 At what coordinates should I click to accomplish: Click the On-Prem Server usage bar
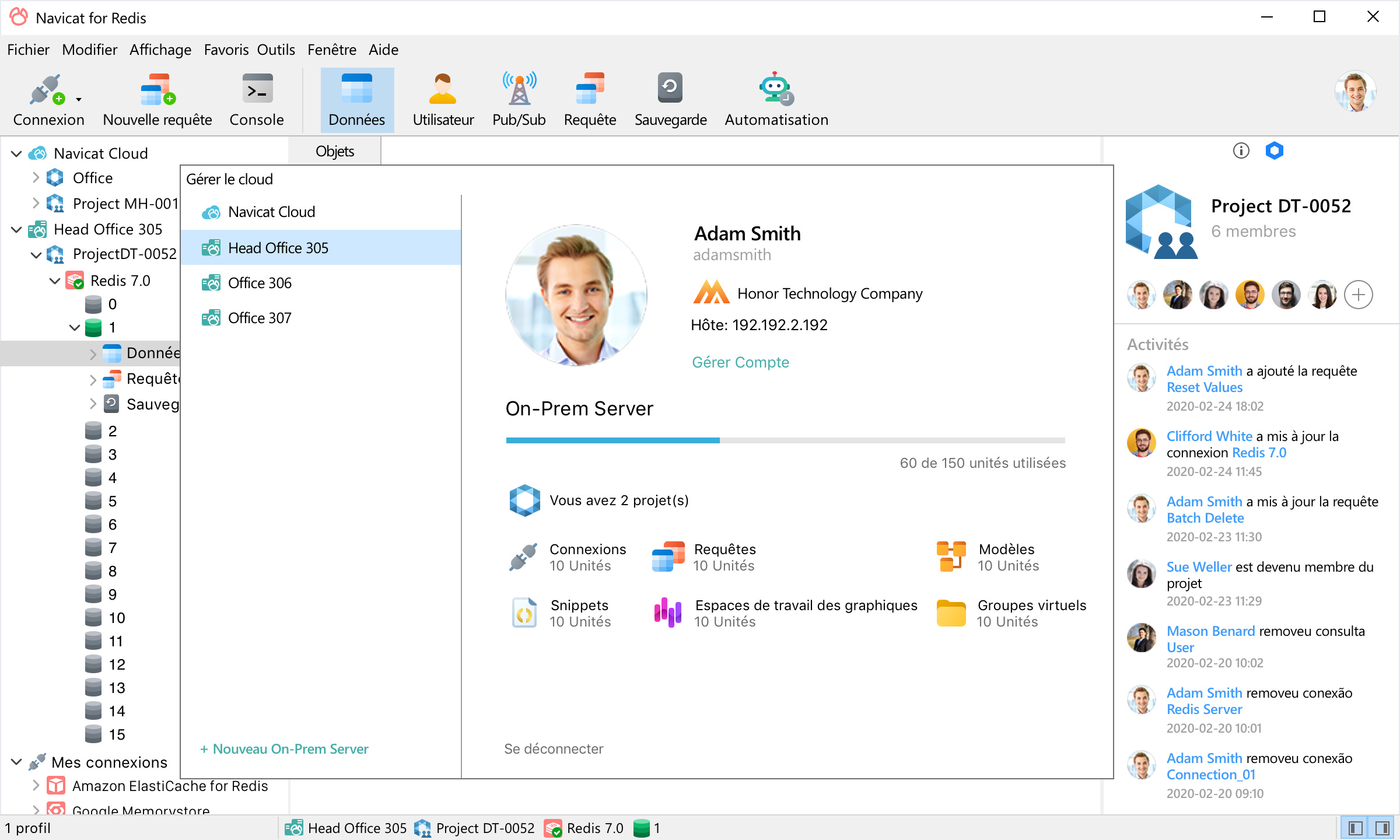[x=786, y=440]
